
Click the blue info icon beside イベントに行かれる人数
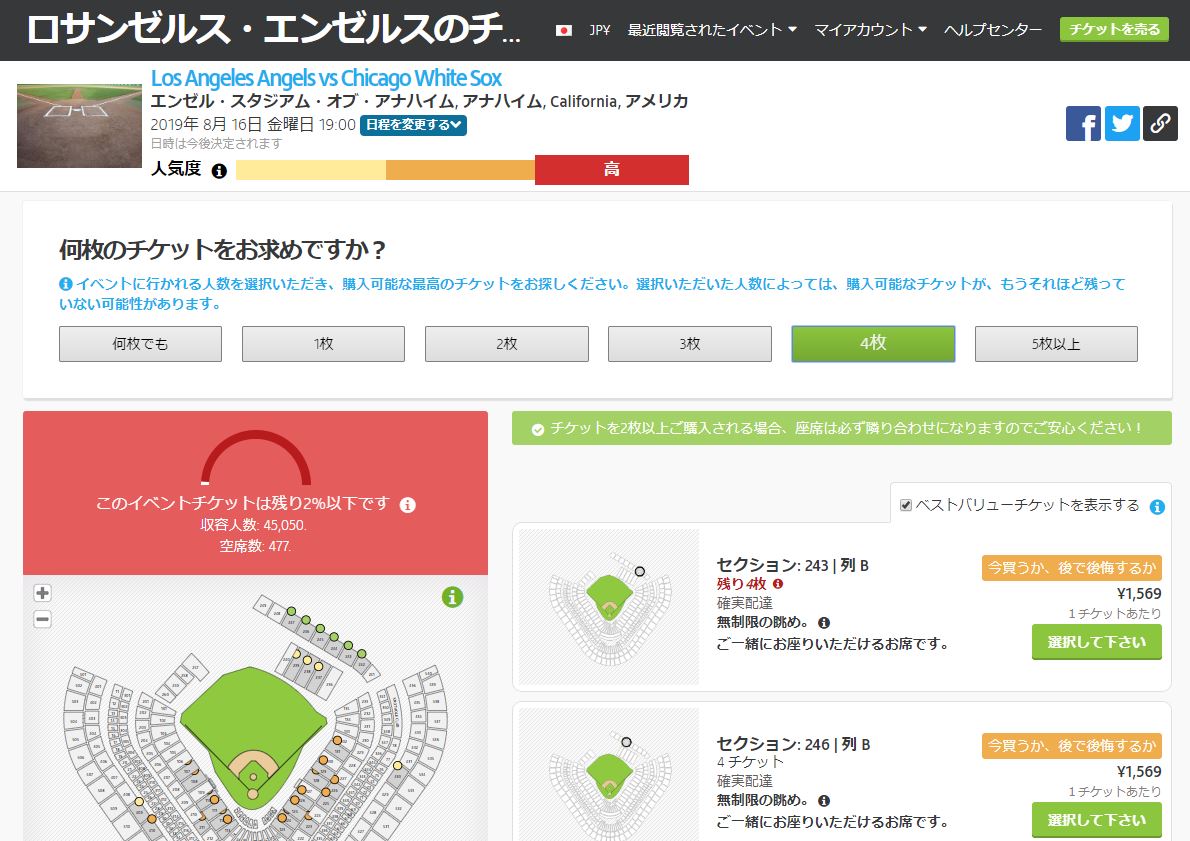(x=66, y=284)
